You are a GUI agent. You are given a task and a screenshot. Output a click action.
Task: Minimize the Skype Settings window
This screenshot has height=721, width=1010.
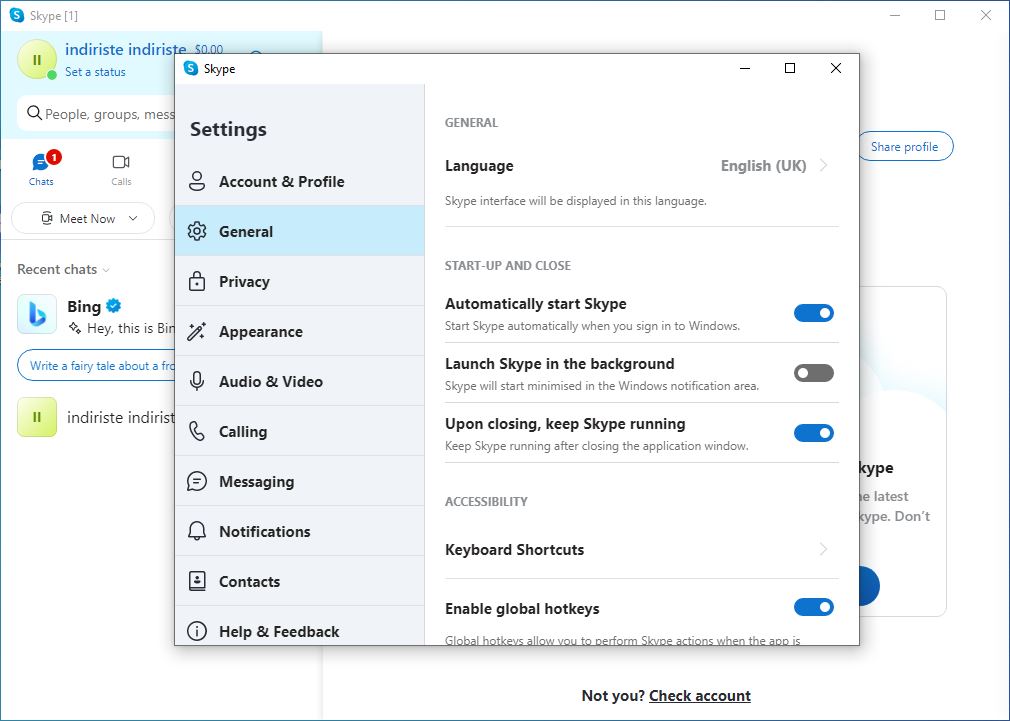(x=745, y=68)
